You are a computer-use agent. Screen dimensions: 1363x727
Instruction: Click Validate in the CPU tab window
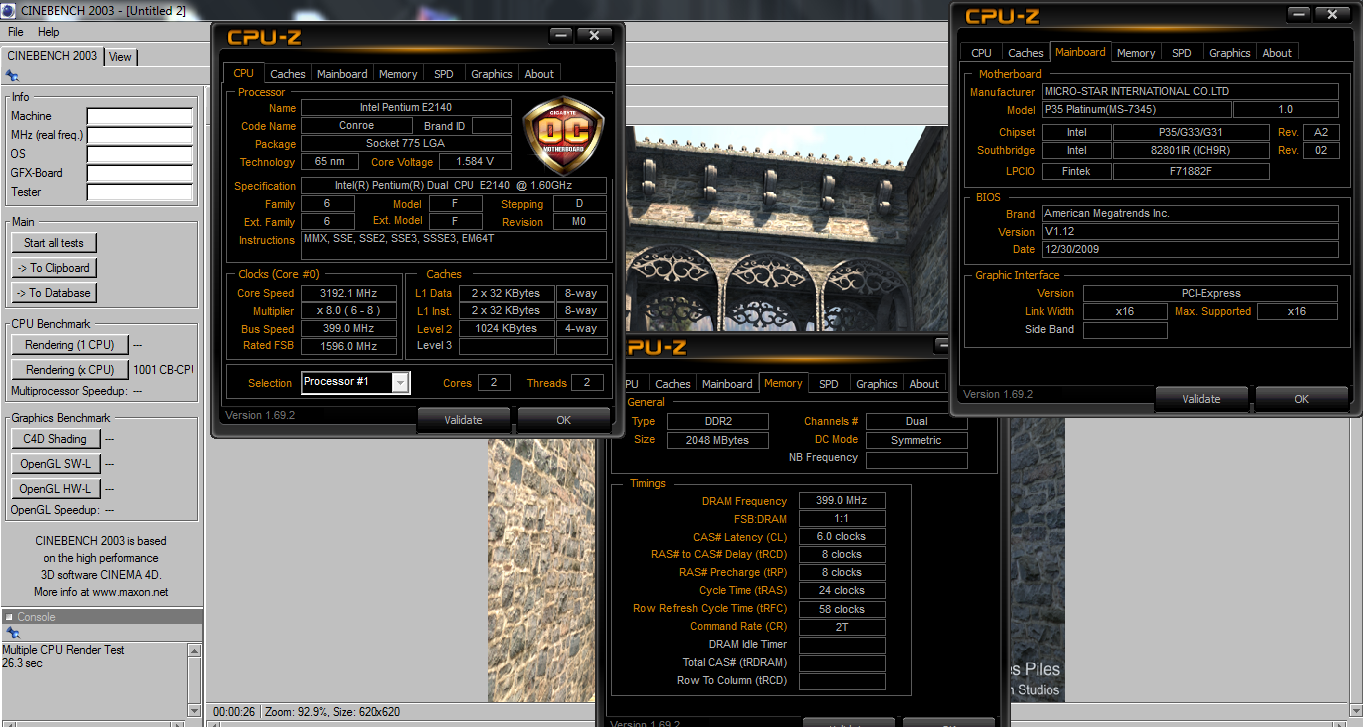[x=463, y=420]
